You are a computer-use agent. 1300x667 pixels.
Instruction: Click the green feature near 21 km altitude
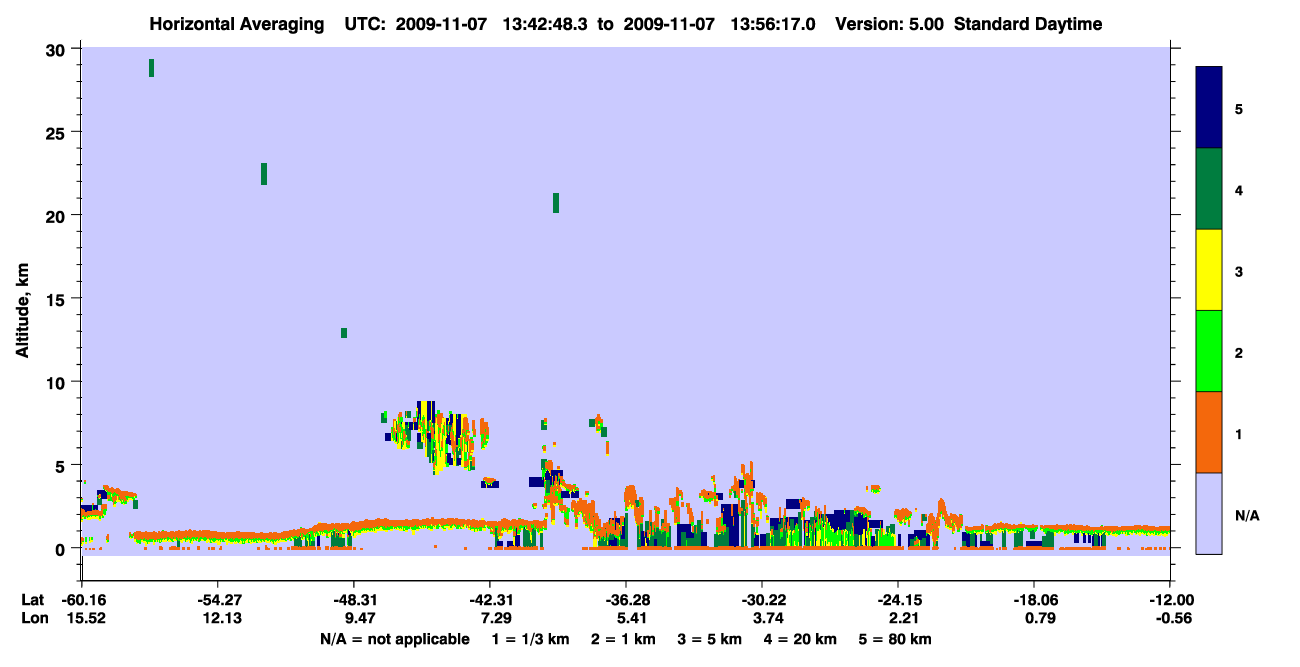(x=556, y=203)
